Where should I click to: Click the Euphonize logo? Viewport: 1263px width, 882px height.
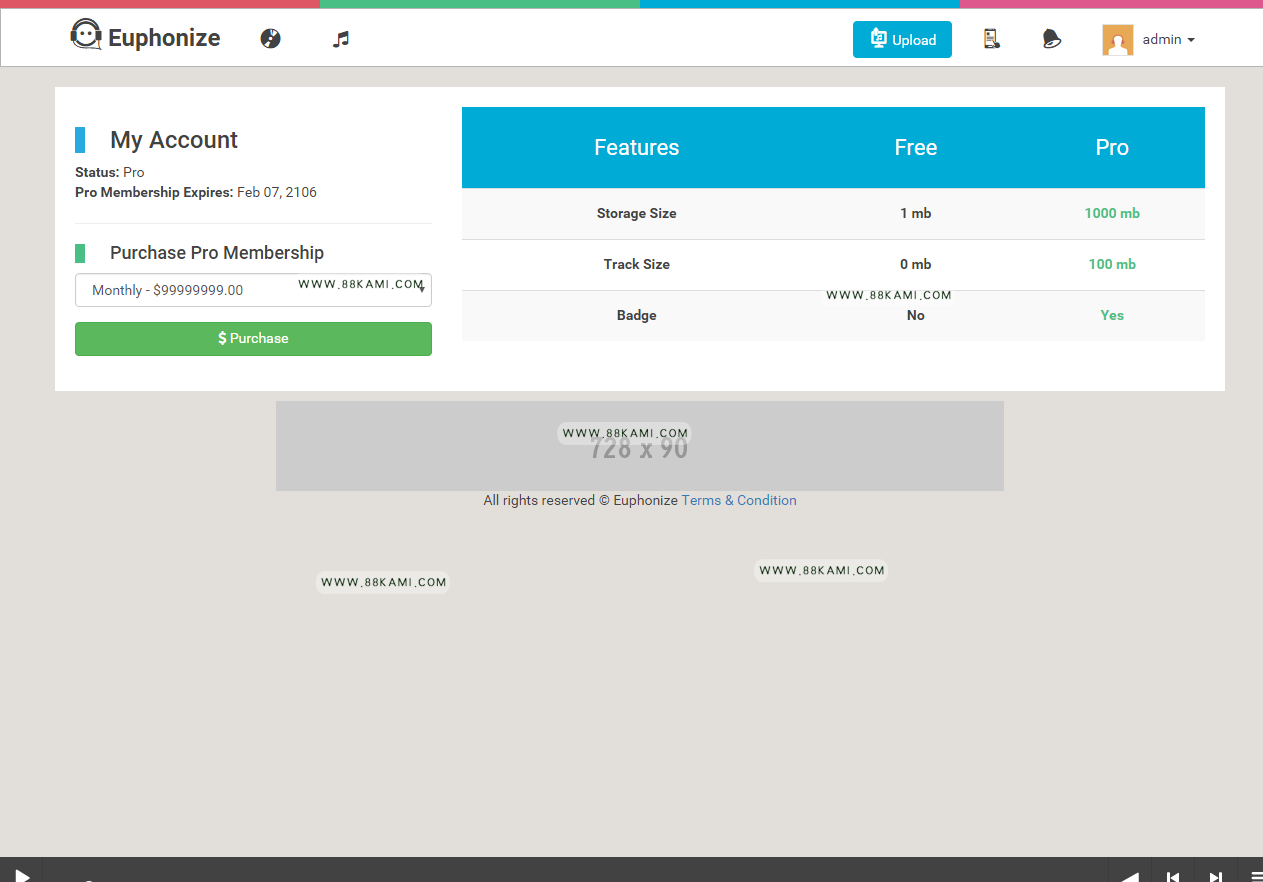(x=145, y=38)
